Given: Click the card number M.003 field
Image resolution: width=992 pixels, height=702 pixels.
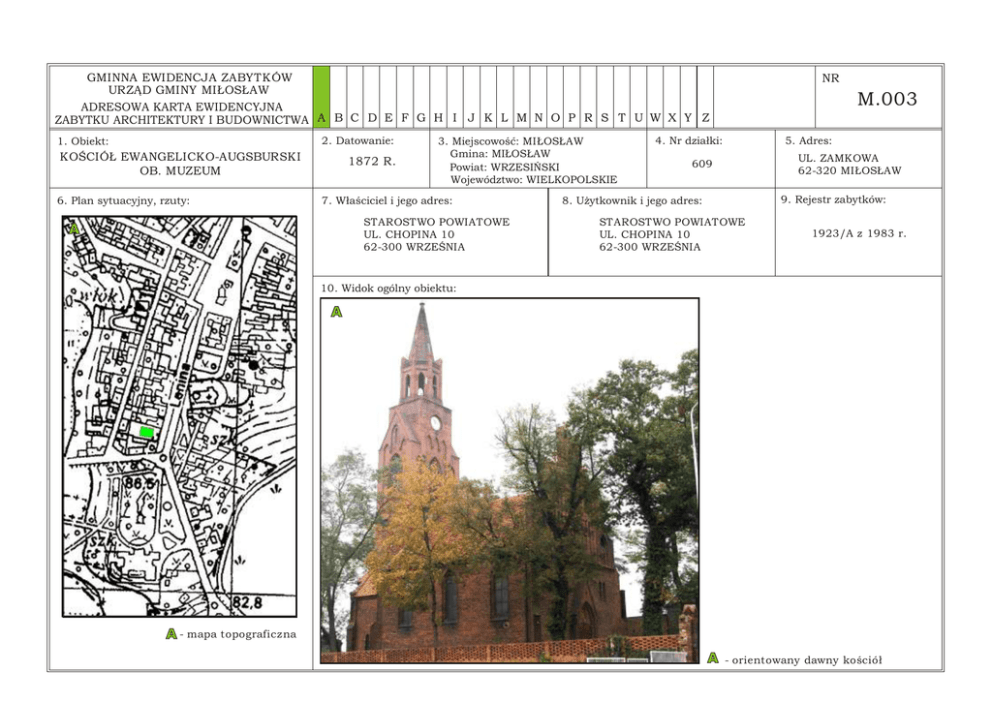Looking at the screenshot, I should point(887,99).
